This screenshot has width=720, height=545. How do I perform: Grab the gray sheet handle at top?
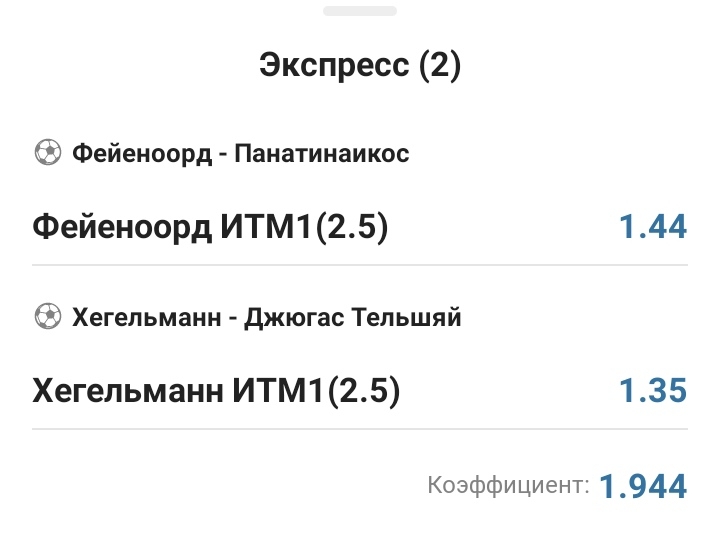pyautogui.click(x=359, y=11)
